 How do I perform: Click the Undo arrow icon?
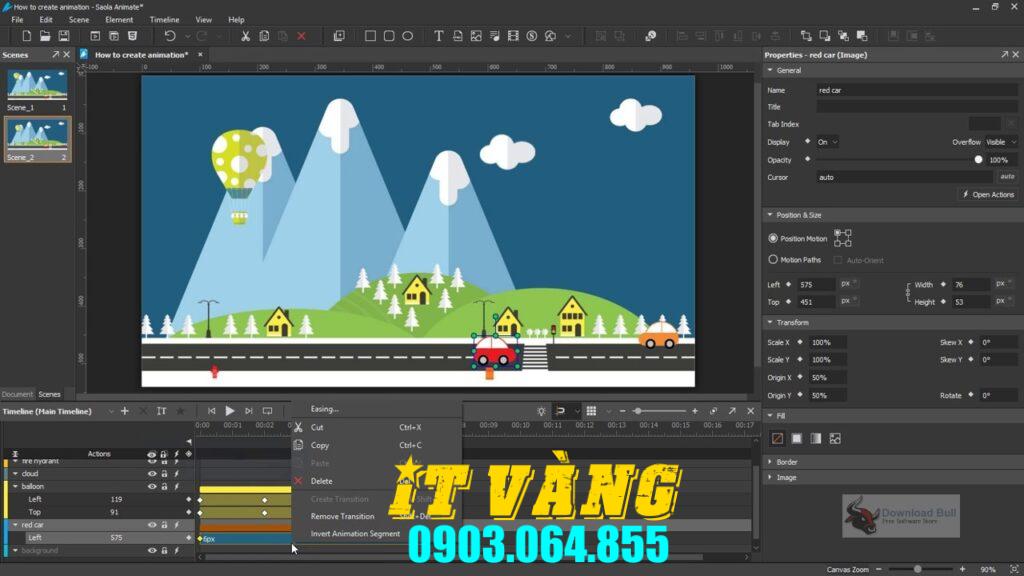pyautogui.click(x=171, y=35)
